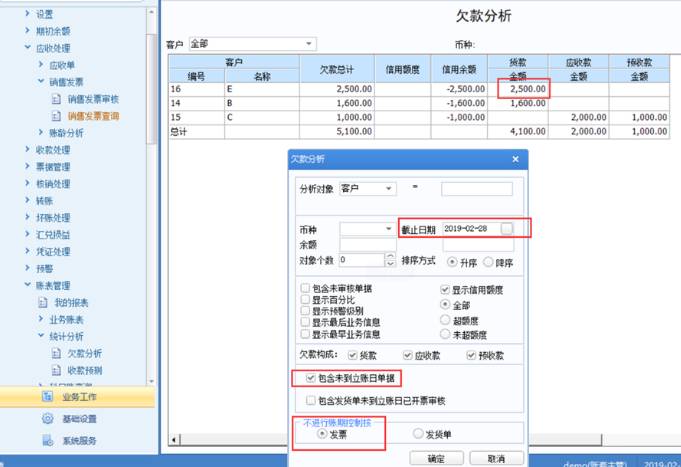Viewport: 681px width, 467px height.
Task: Open the calendar picker beside 截止日期
Action: 507,229
